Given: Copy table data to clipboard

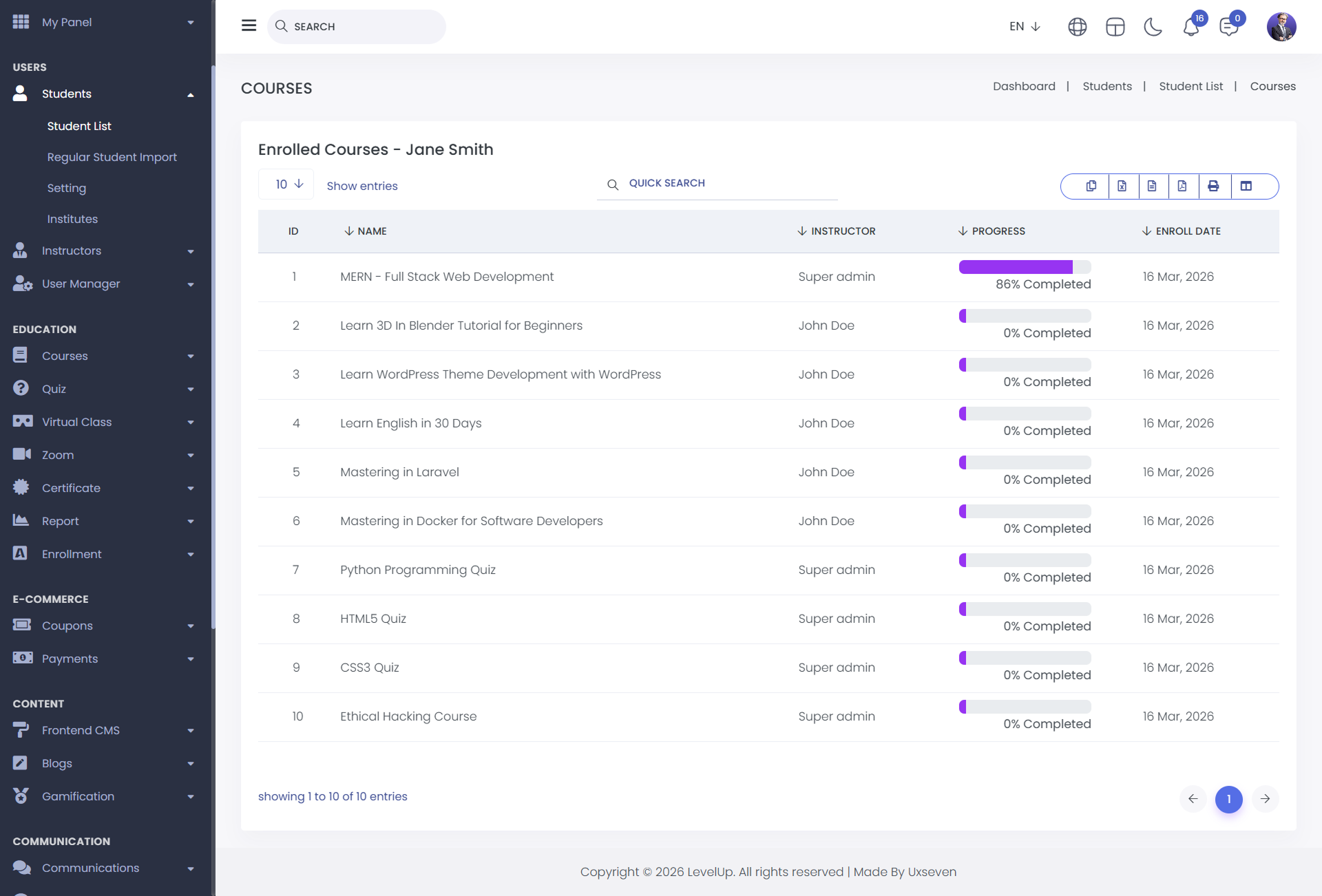Looking at the screenshot, I should click(x=1091, y=186).
